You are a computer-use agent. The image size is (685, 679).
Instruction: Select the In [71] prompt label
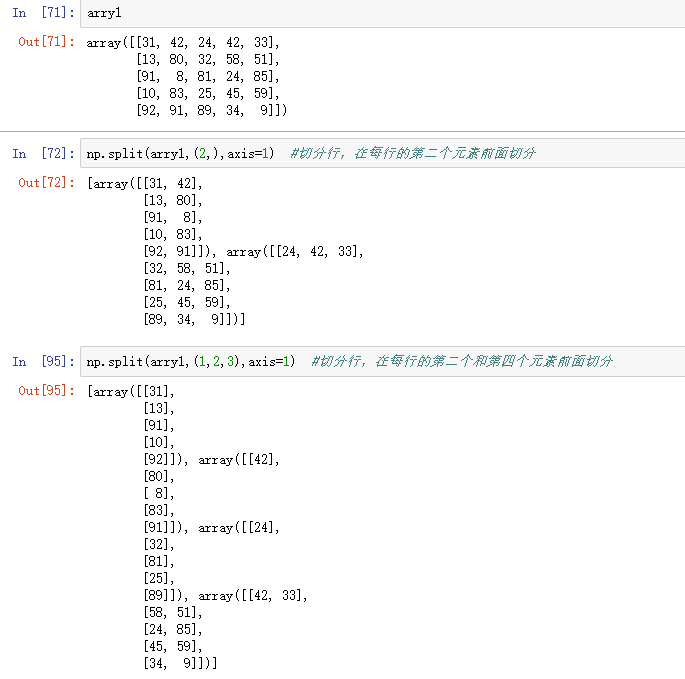(x=43, y=13)
